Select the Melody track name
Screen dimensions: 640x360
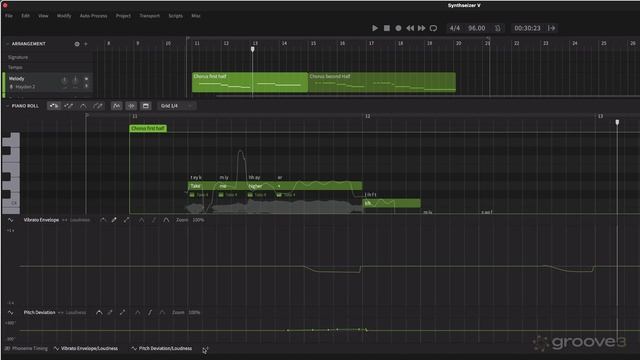coord(17,78)
